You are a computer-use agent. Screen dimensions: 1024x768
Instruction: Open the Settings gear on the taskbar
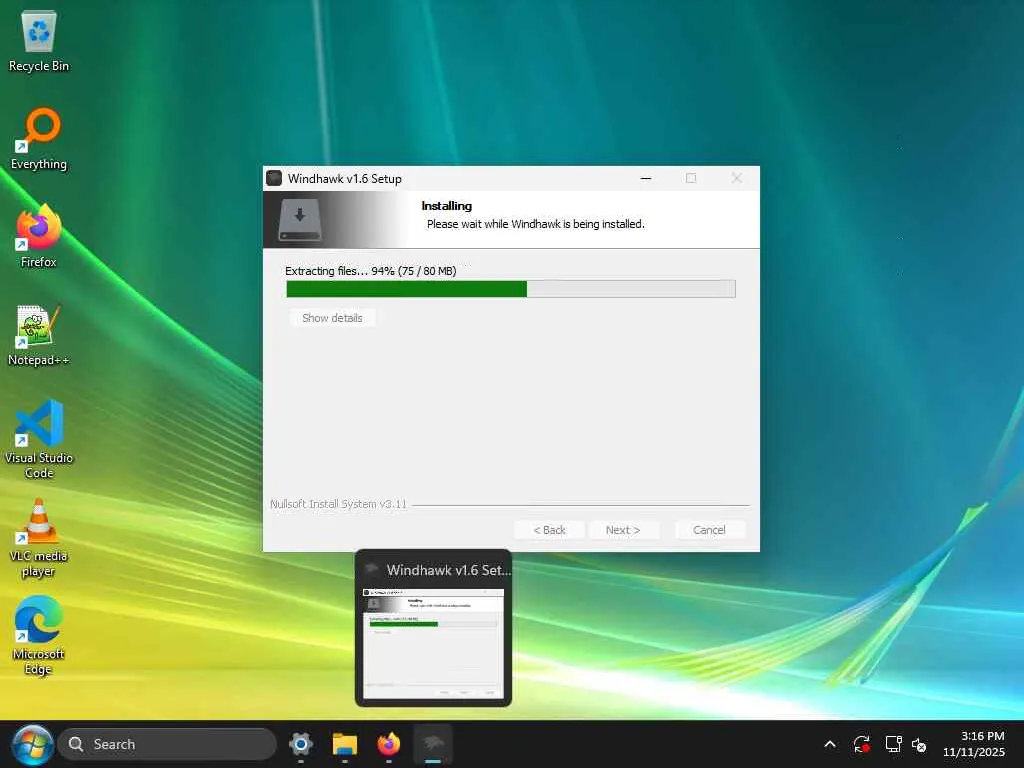301,744
